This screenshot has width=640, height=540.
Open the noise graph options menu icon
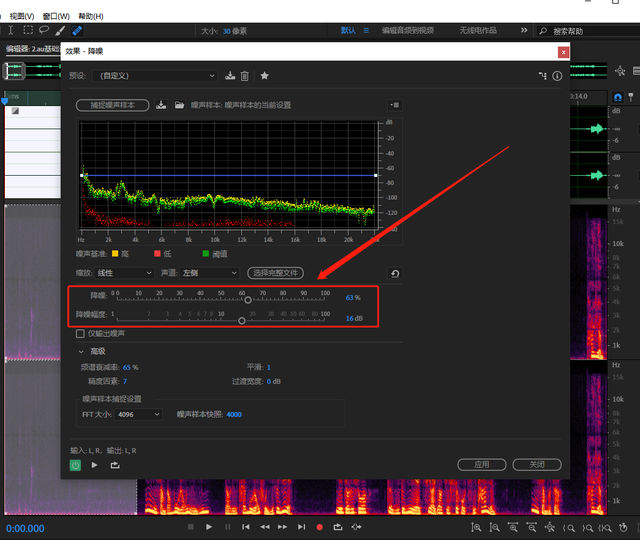395,105
